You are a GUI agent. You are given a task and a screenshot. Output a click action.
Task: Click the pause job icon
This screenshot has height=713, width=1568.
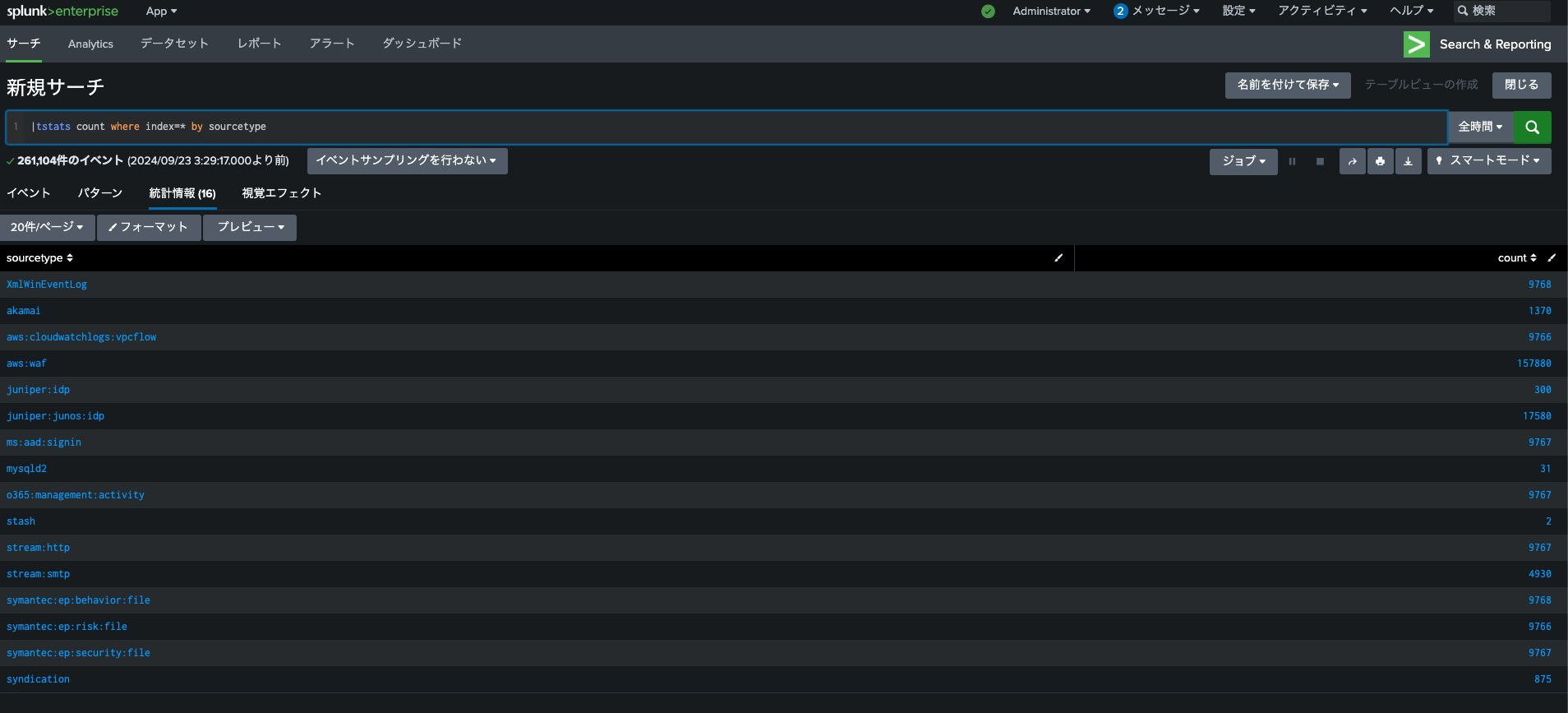pos(1292,161)
